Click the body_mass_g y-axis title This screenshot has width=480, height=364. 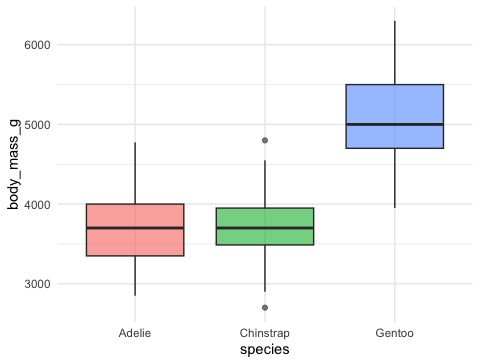click(x=14, y=164)
